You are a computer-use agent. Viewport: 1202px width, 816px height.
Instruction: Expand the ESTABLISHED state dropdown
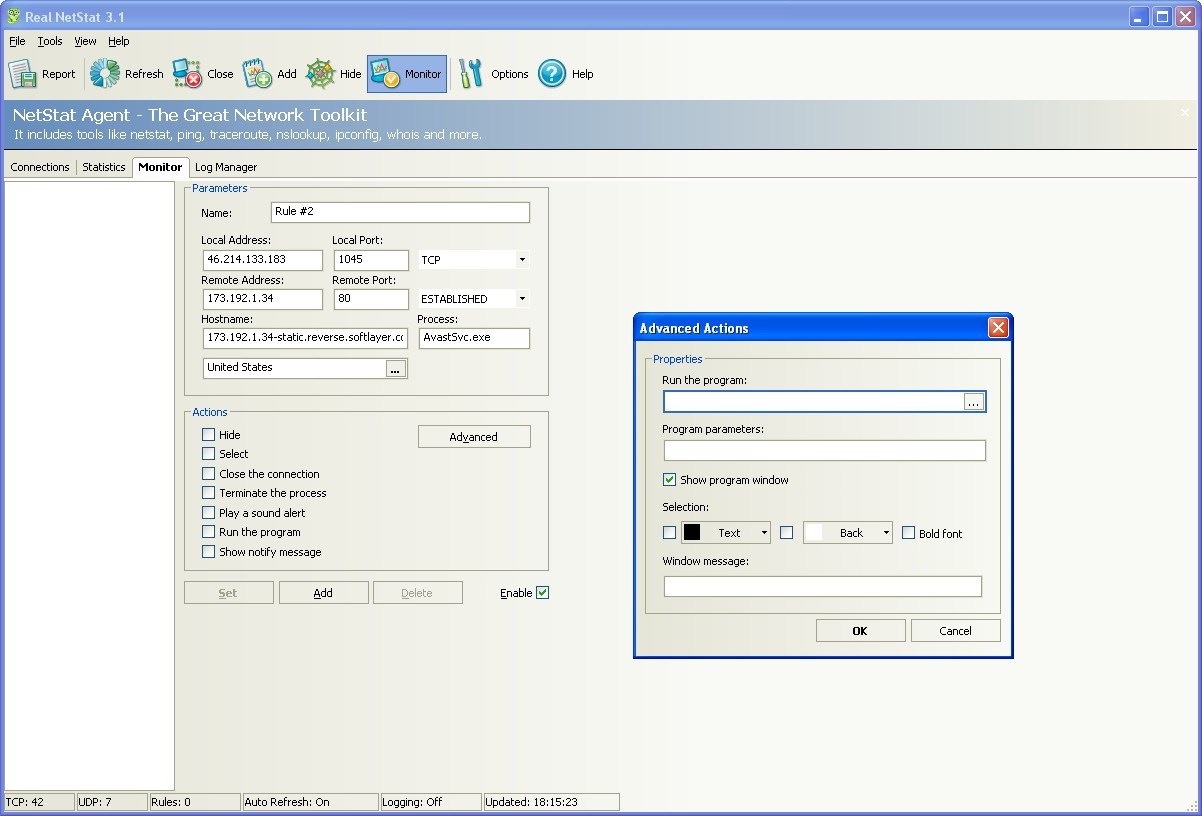coord(521,298)
